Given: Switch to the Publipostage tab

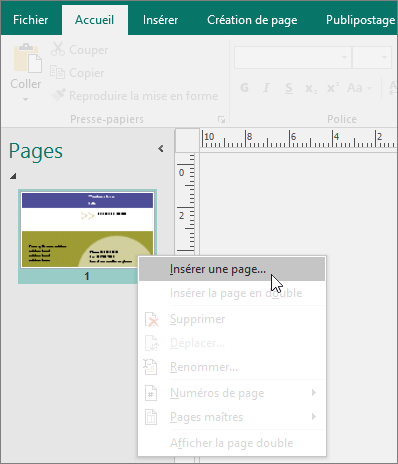Looking at the screenshot, I should (360, 20).
